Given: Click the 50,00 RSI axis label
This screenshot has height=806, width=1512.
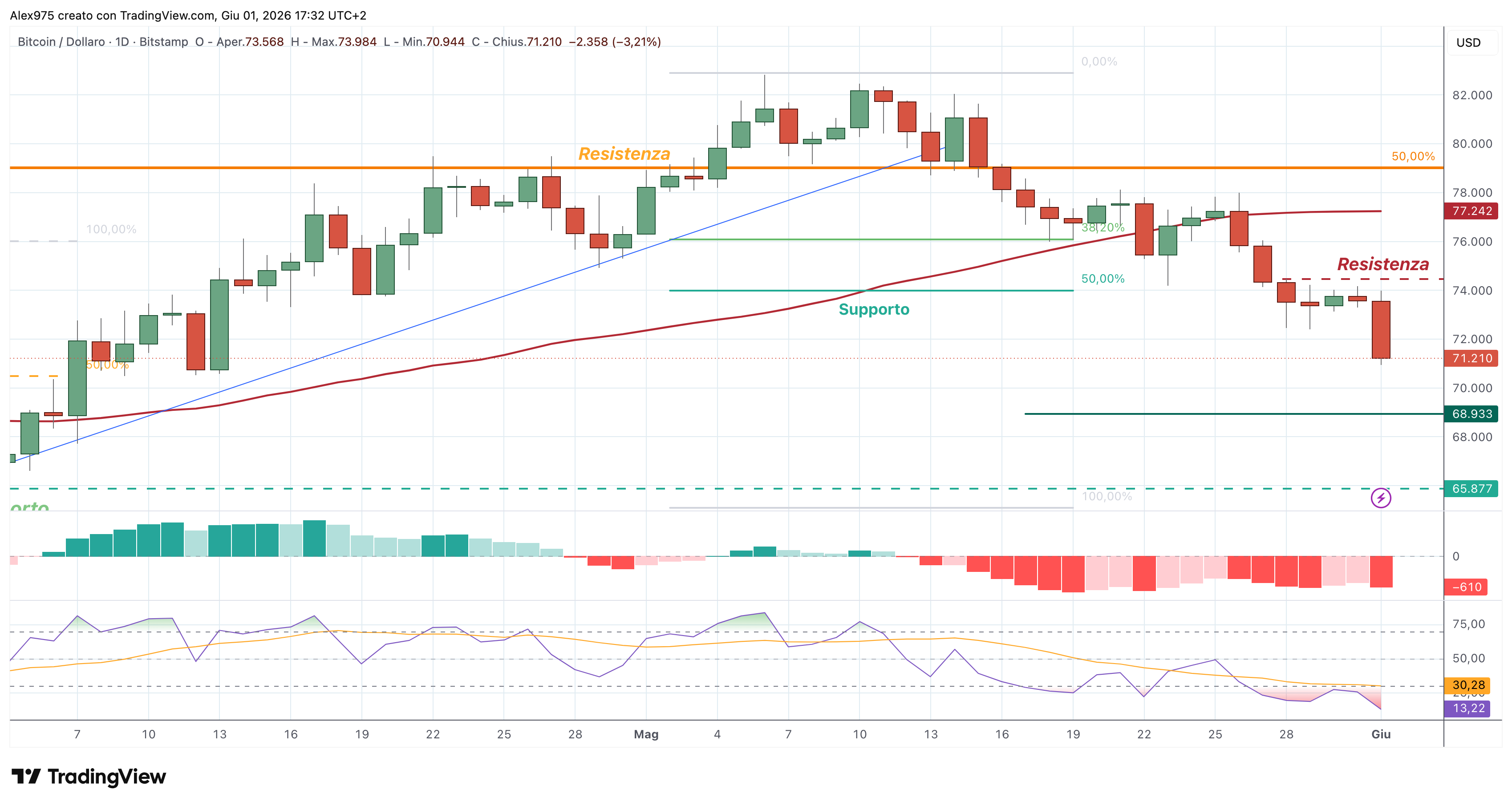Looking at the screenshot, I should coord(1468,658).
